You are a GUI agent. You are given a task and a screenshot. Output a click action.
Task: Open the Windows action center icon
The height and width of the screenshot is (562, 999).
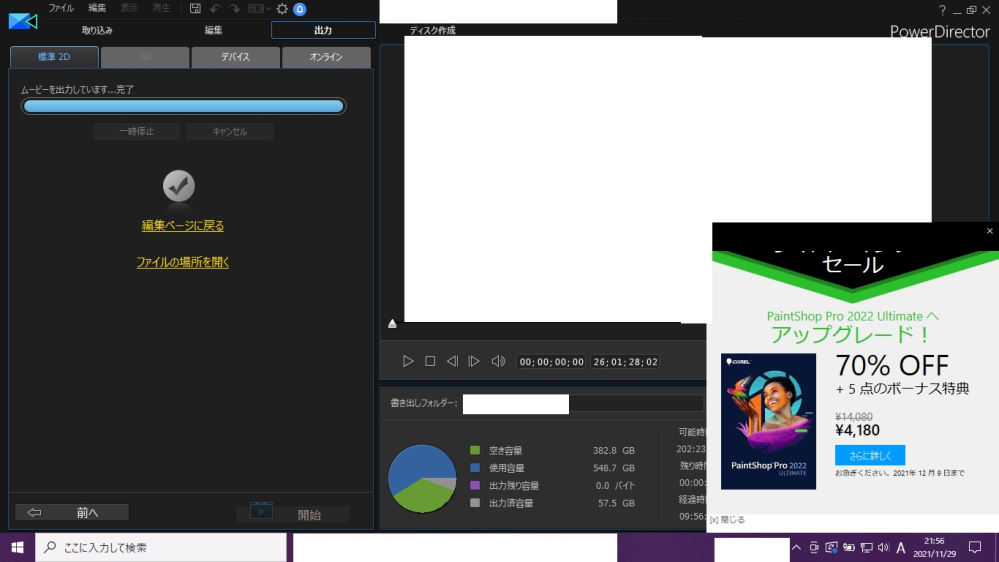975,547
